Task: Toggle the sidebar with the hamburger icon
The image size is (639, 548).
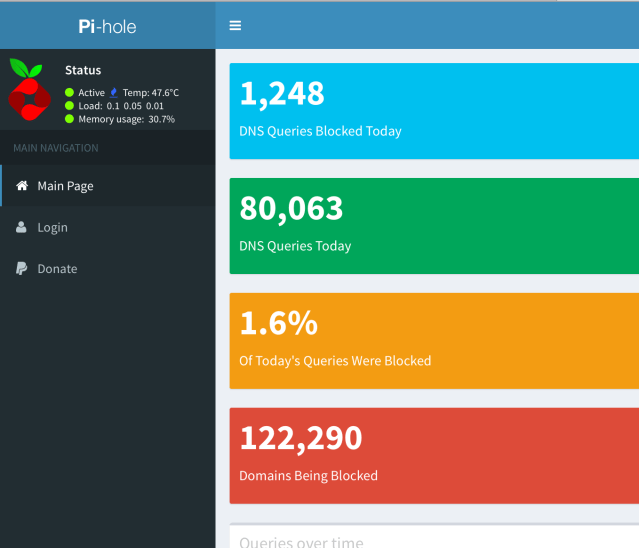Action: pos(235,25)
